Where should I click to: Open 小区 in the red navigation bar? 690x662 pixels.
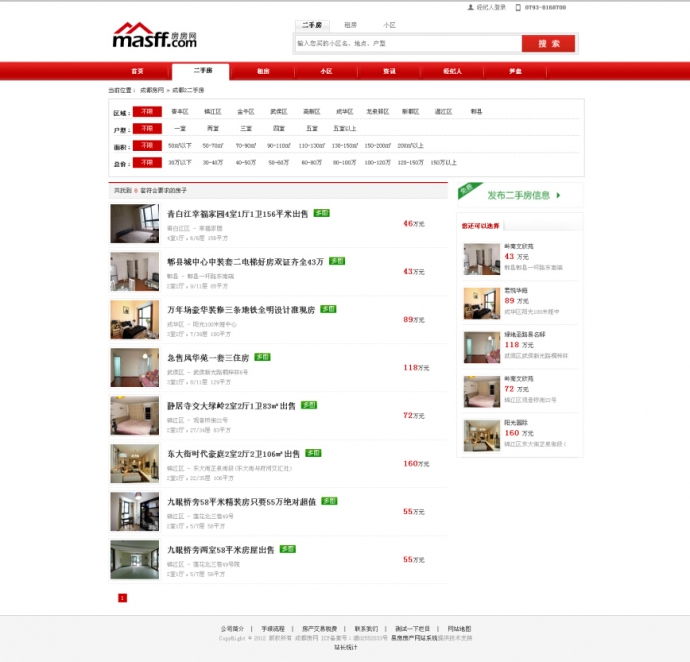(326, 71)
